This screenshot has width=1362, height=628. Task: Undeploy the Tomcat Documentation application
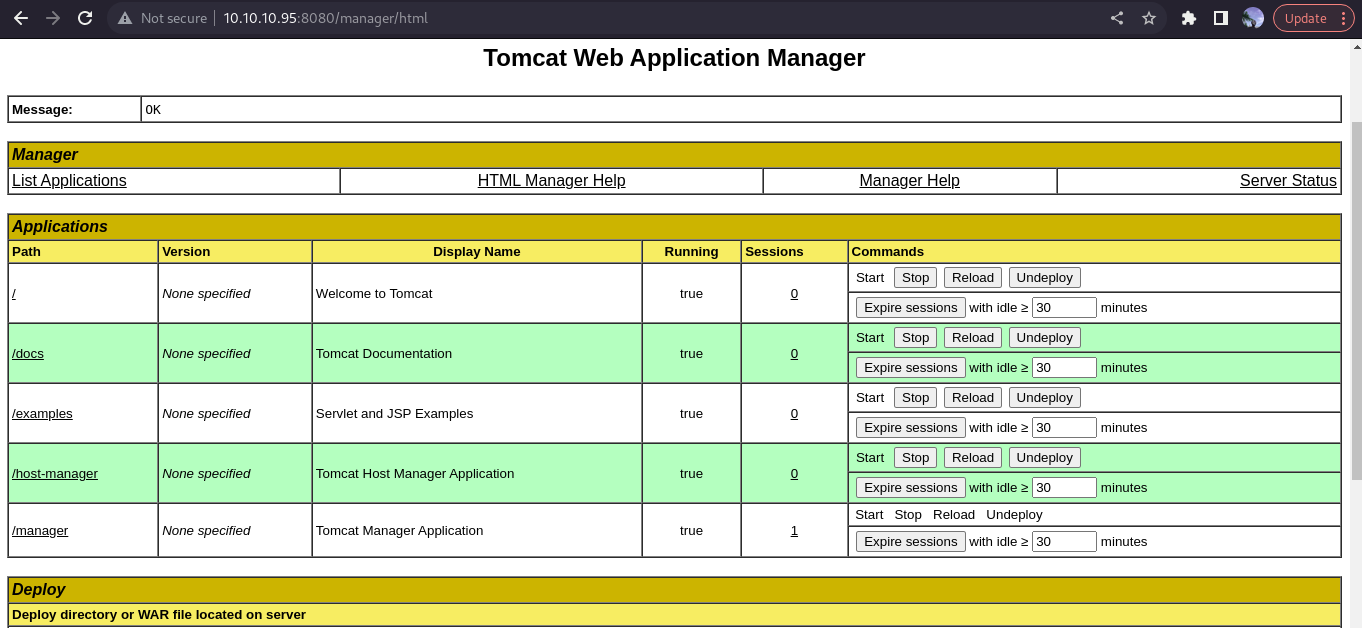[x=1044, y=338]
